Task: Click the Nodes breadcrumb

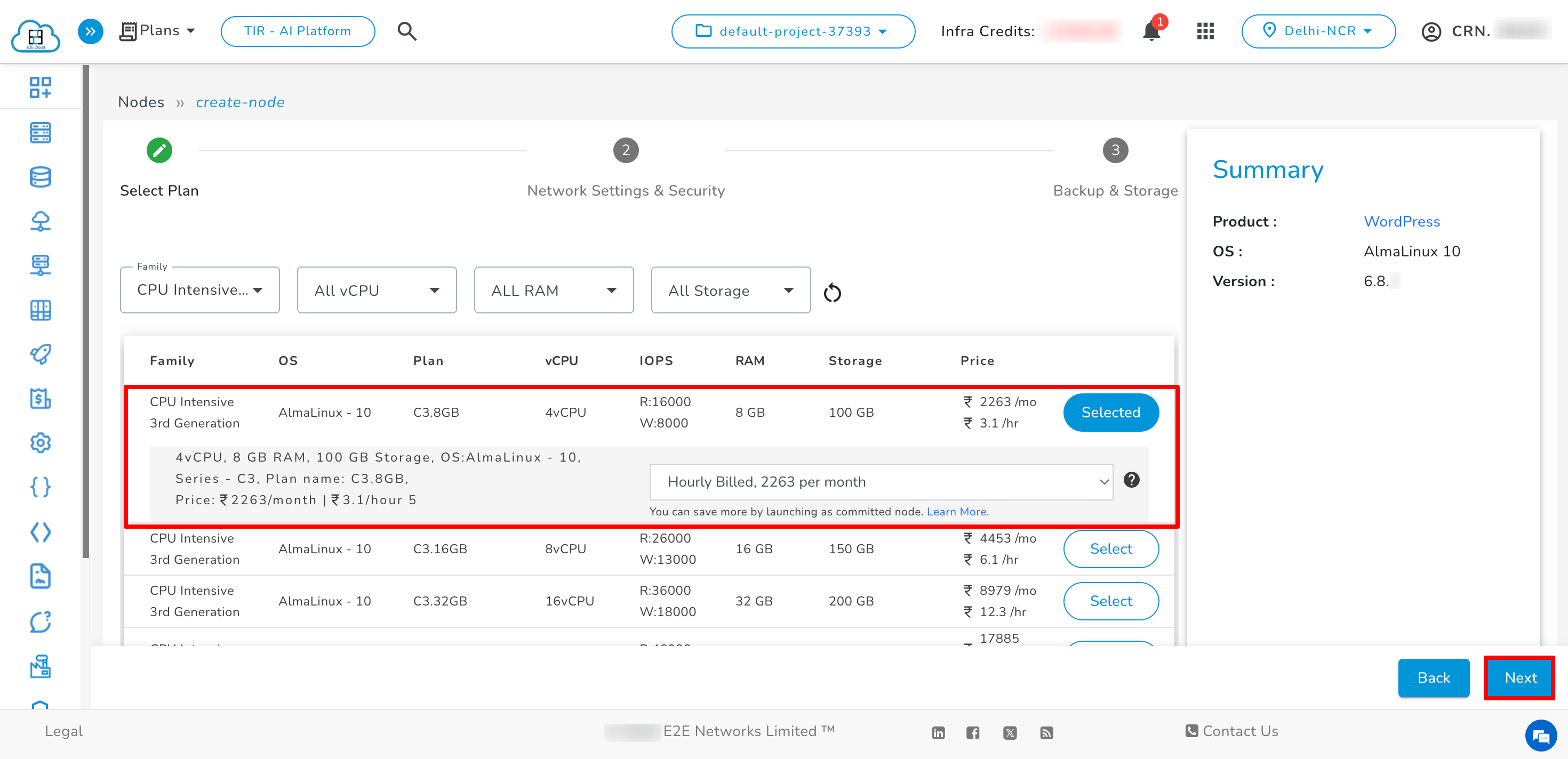Action: (x=141, y=102)
